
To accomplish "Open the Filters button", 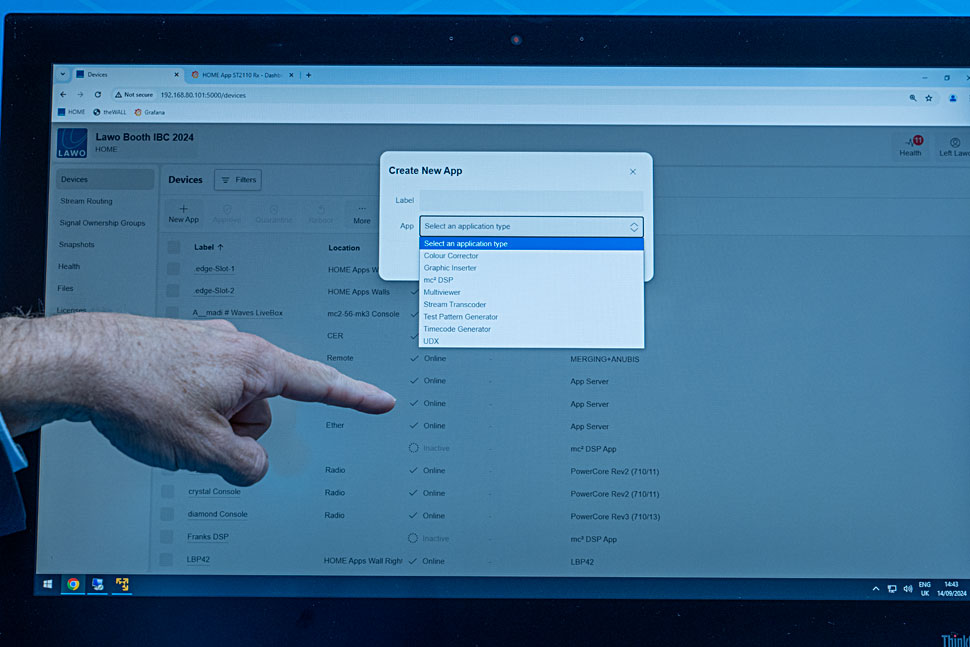I will (x=238, y=180).
